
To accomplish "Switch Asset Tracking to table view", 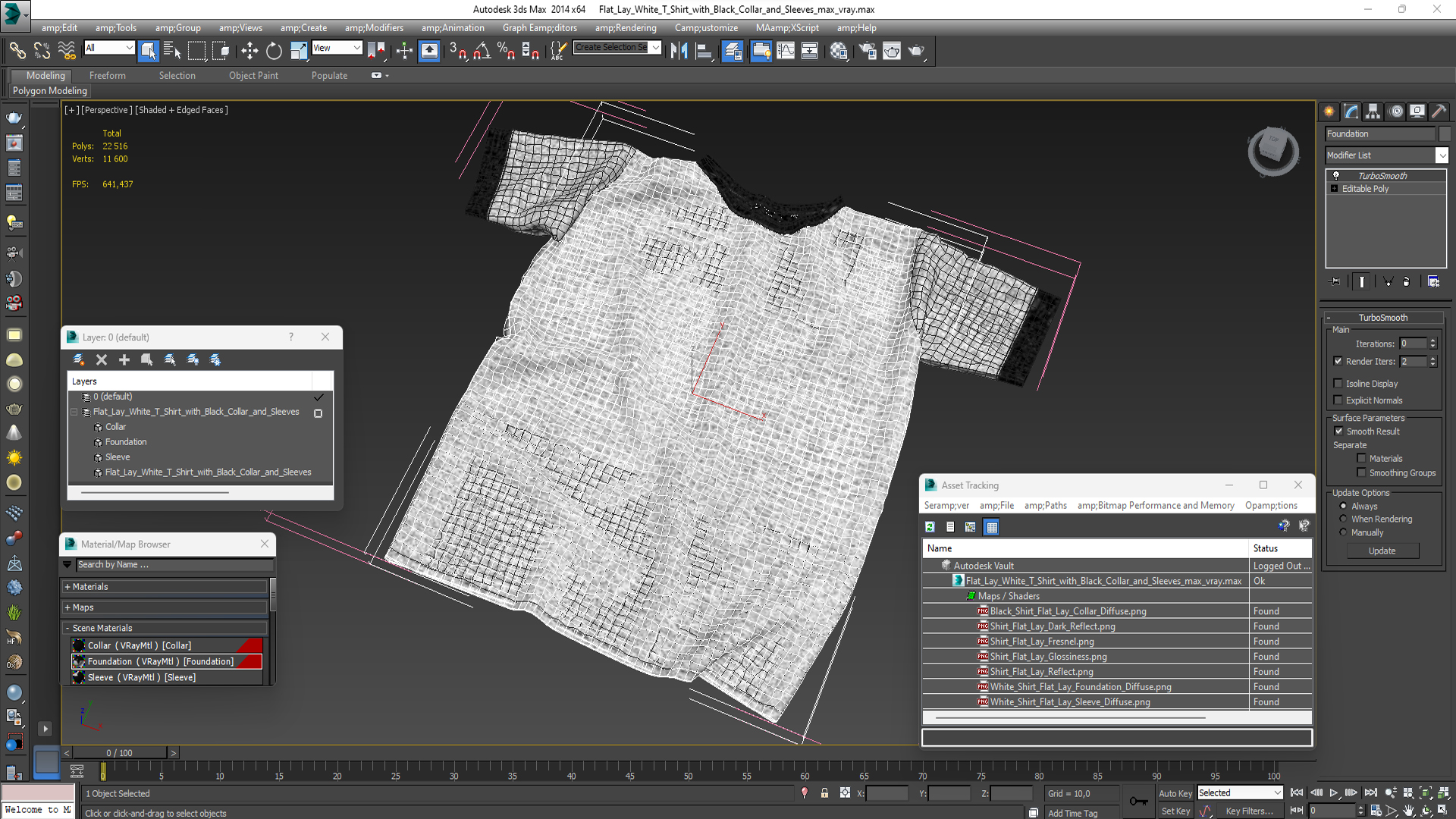I will tap(991, 526).
